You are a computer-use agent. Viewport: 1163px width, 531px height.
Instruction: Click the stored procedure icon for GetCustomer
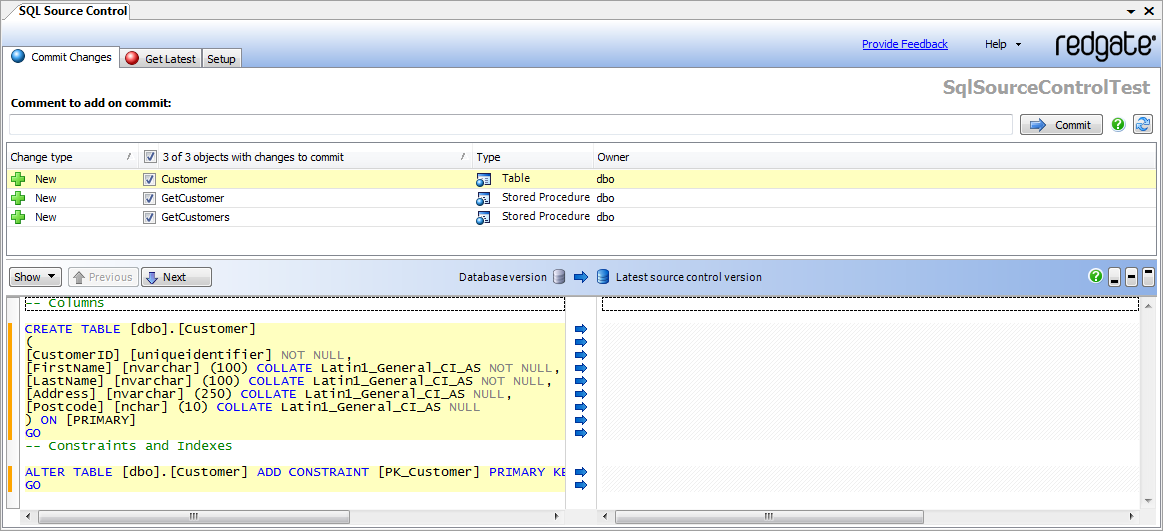484,198
